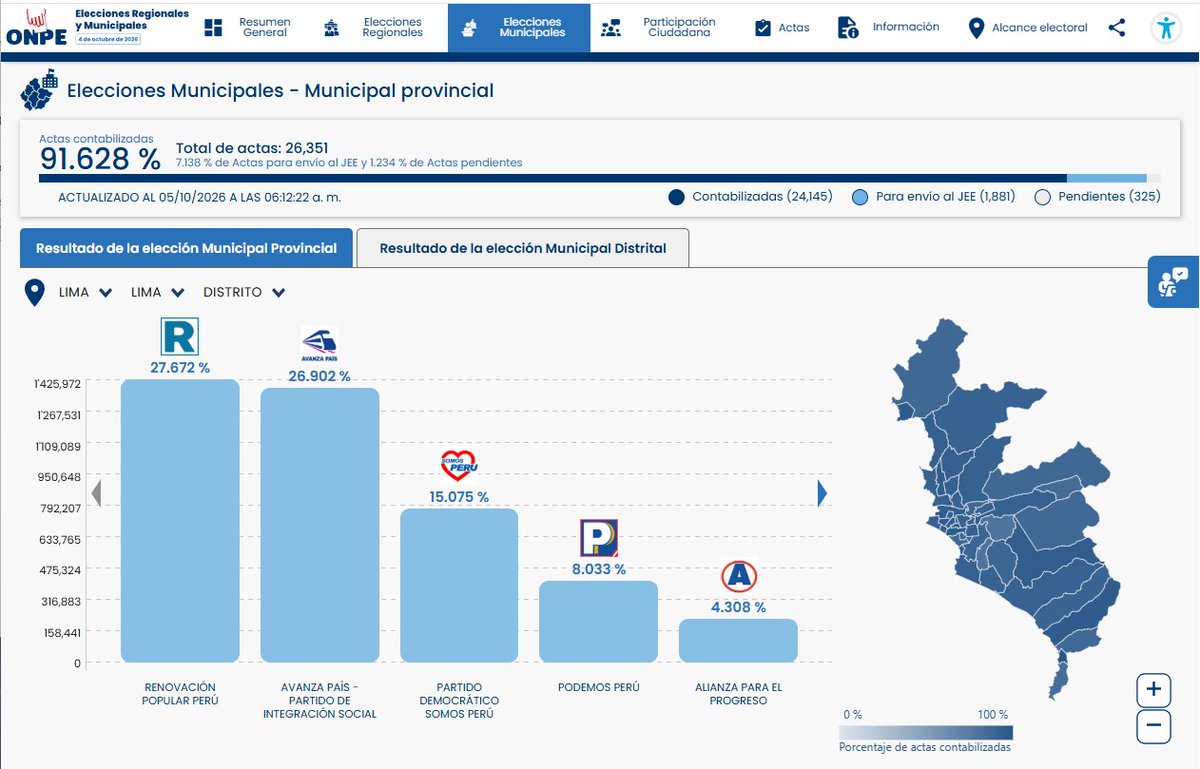
Task: Select the Alianza para el Progreso bar
Action: coord(738,640)
